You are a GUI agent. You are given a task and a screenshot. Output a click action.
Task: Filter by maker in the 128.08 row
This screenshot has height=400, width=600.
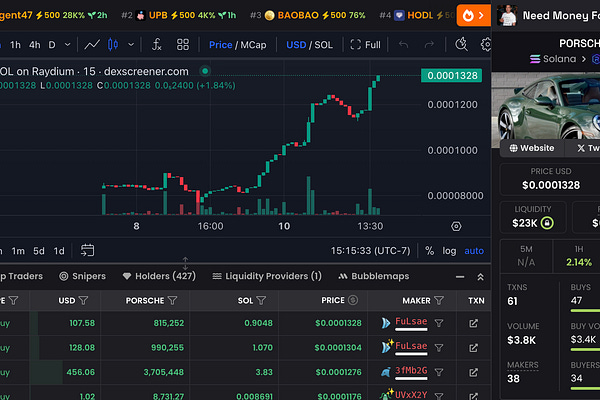439,348
